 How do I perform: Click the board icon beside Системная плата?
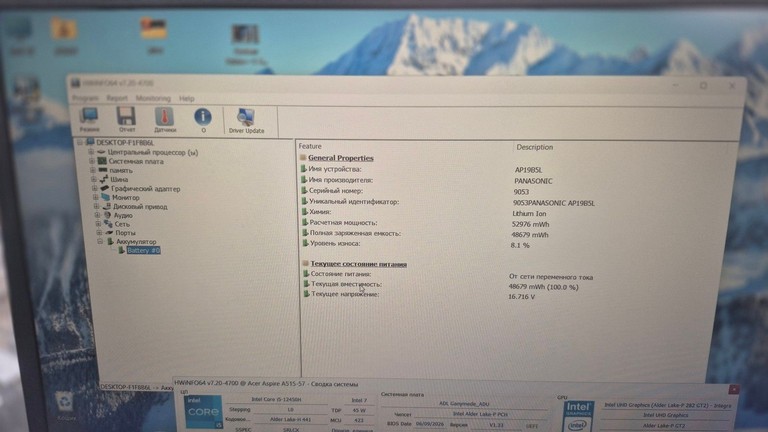point(102,161)
